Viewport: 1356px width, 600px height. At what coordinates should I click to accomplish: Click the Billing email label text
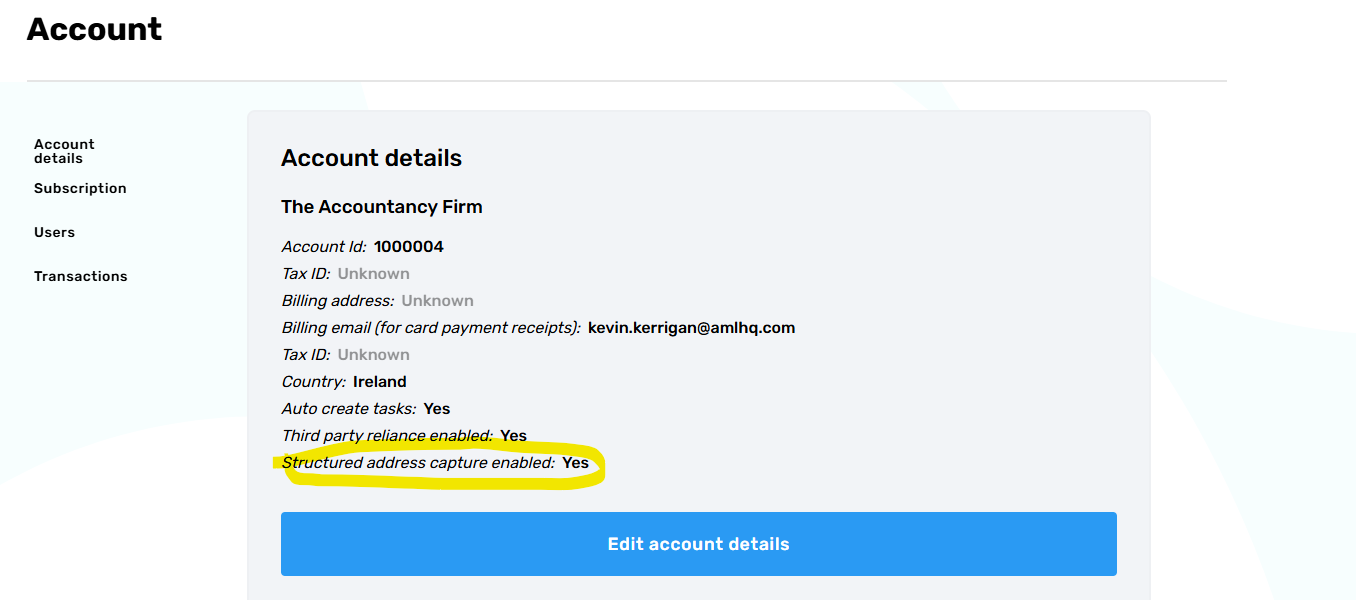pos(431,328)
